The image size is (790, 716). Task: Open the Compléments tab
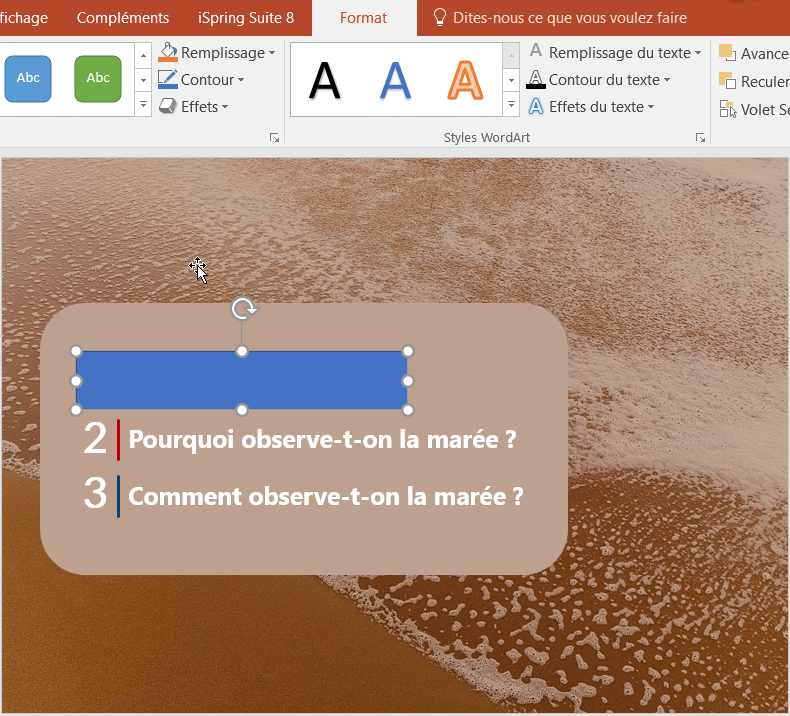[x=123, y=18]
